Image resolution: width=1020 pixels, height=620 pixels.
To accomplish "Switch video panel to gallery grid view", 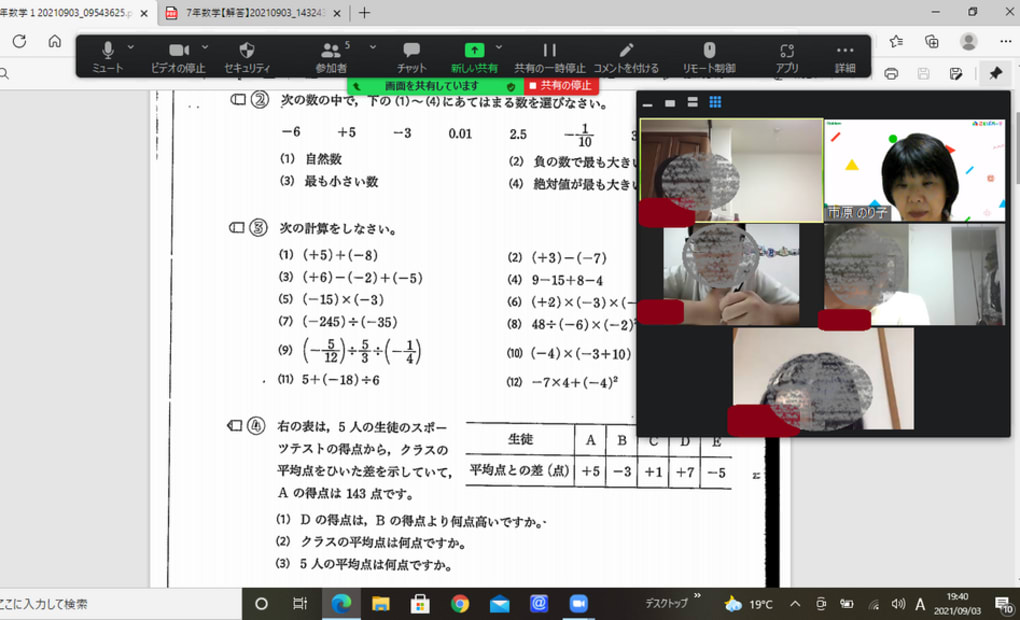I will [x=716, y=102].
